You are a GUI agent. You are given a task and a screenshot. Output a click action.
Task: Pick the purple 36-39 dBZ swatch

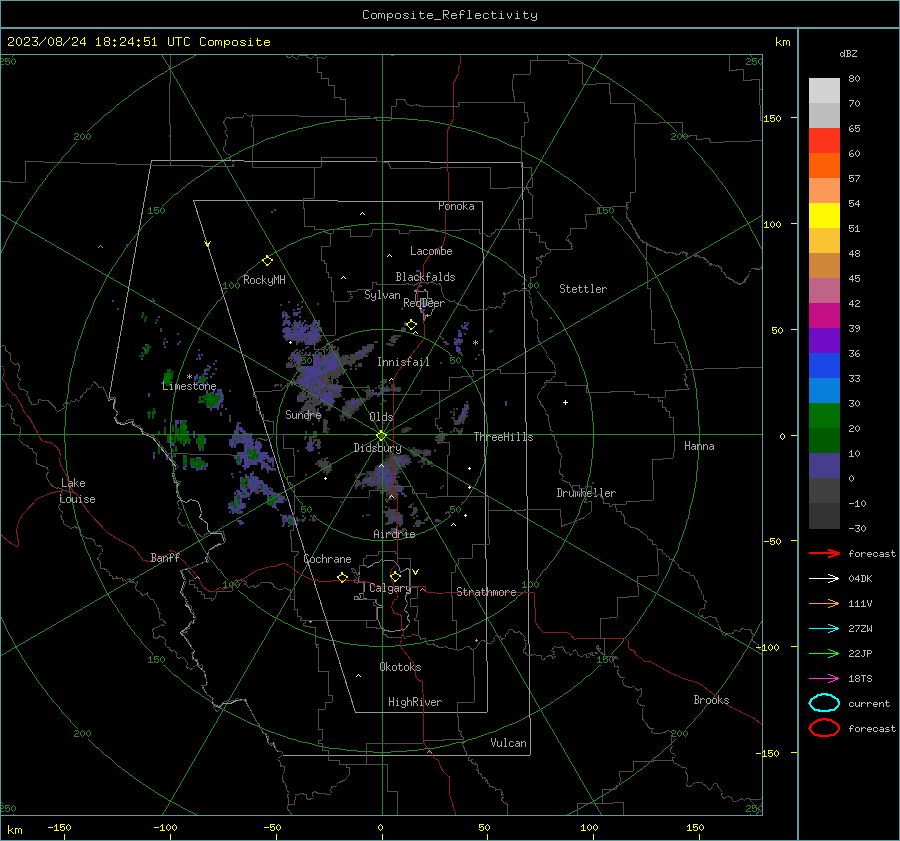click(x=824, y=341)
